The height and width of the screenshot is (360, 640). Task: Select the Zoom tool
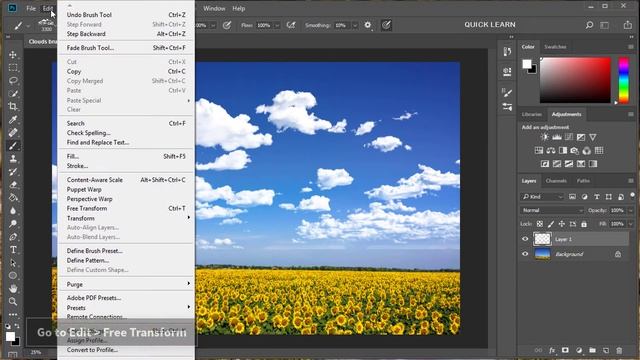13,302
